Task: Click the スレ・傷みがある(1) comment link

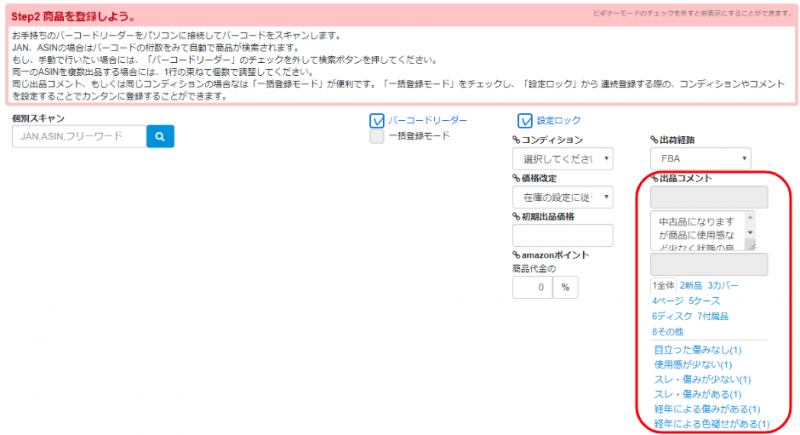Action: (x=697, y=394)
